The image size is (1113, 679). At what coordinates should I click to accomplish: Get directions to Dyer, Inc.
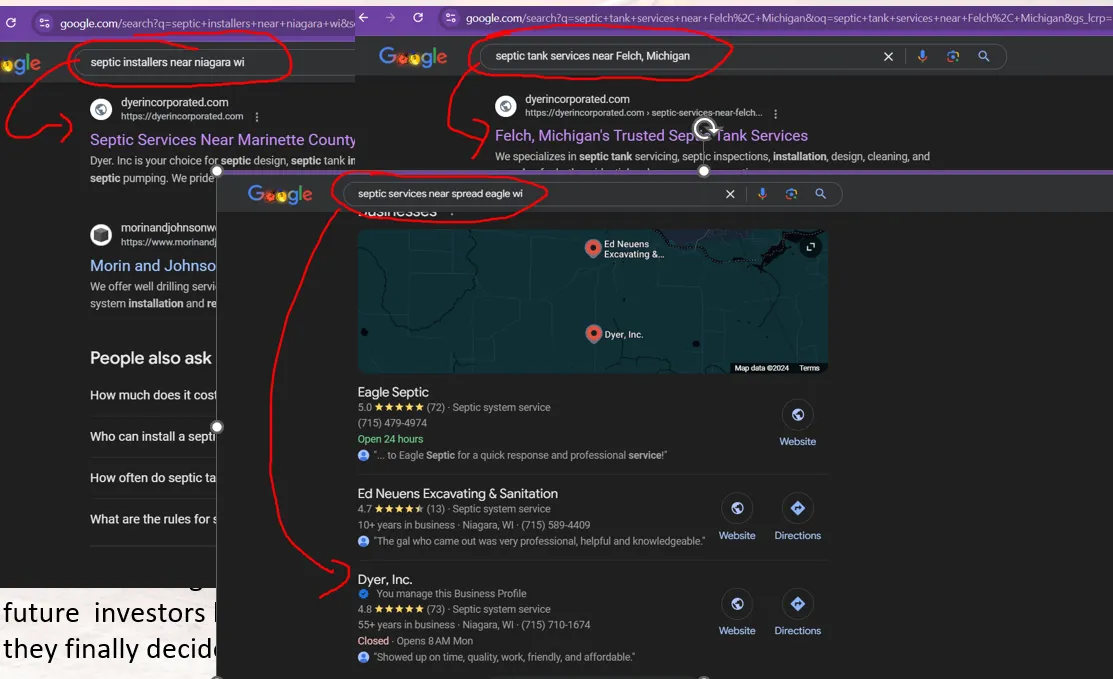(798, 604)
